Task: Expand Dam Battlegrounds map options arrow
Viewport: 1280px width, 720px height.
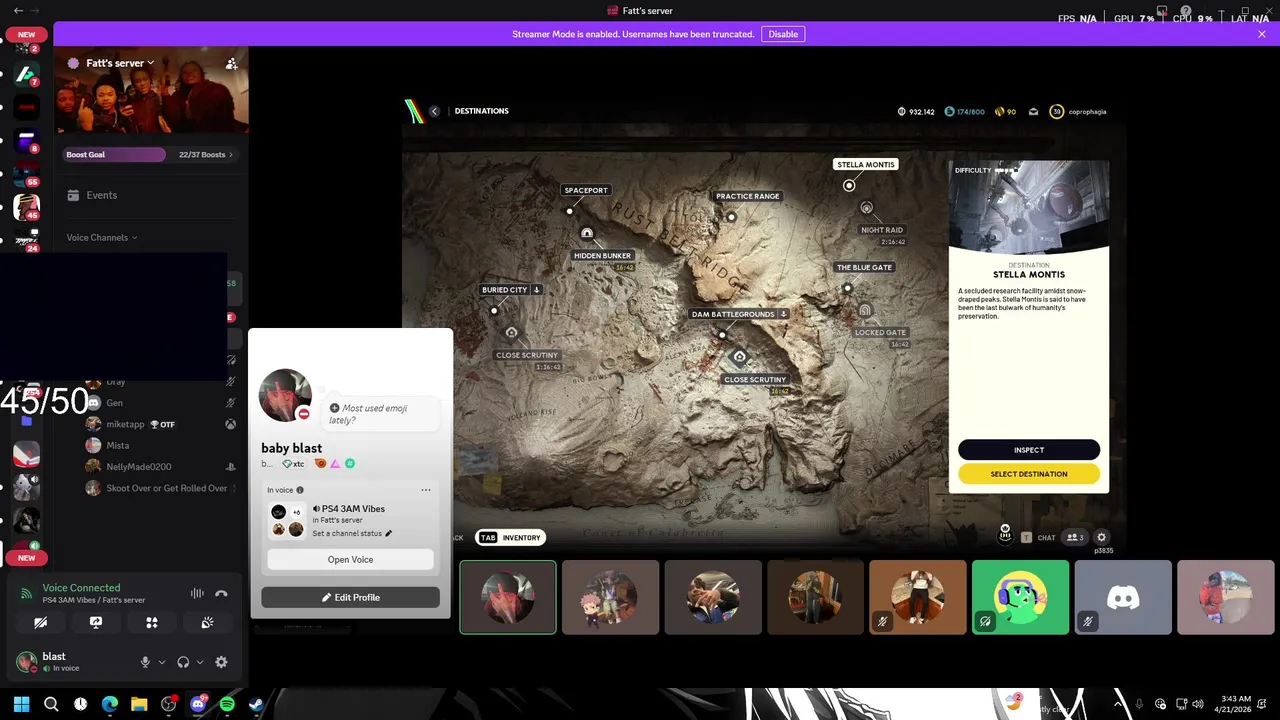Action: pos(783,314)
